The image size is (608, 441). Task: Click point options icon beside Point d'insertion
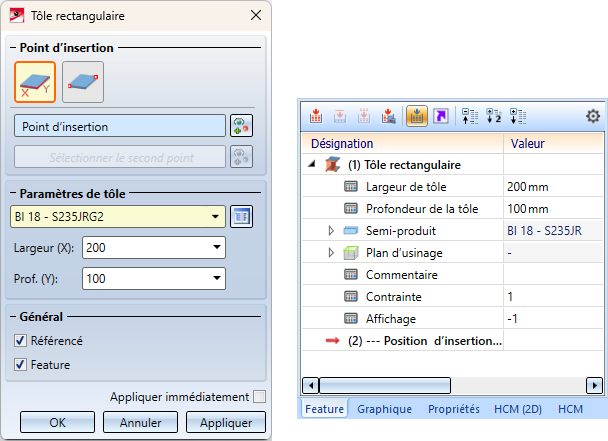click(241, 126)
